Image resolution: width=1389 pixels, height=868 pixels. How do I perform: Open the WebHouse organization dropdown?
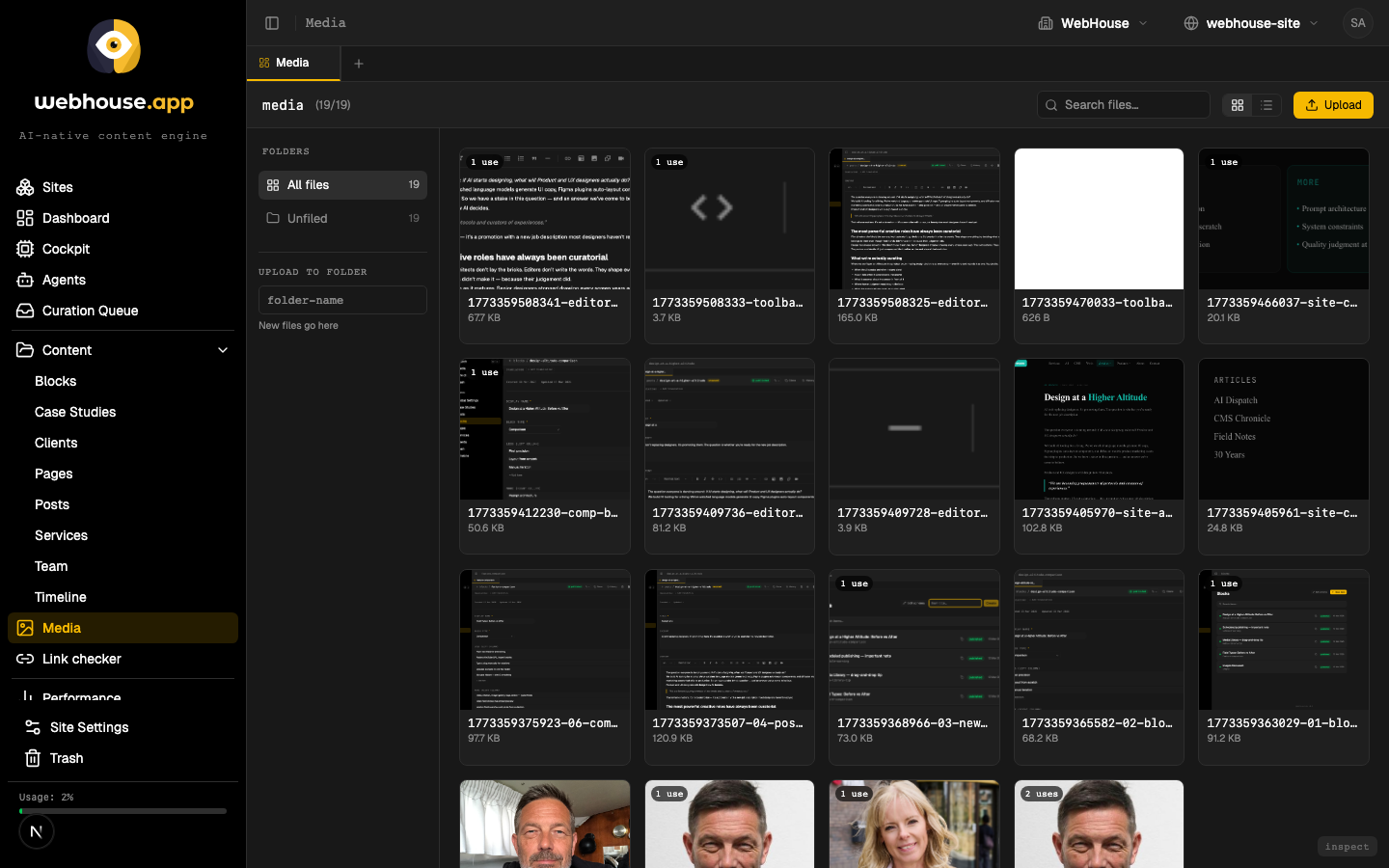1094,23
